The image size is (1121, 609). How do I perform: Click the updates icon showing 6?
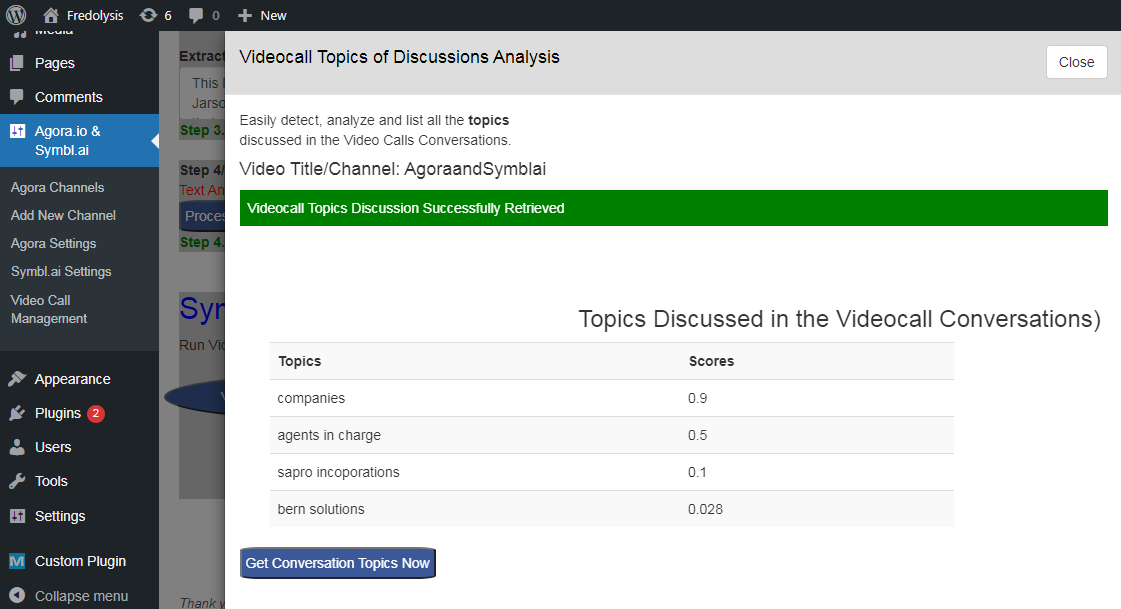pos(148,15)
